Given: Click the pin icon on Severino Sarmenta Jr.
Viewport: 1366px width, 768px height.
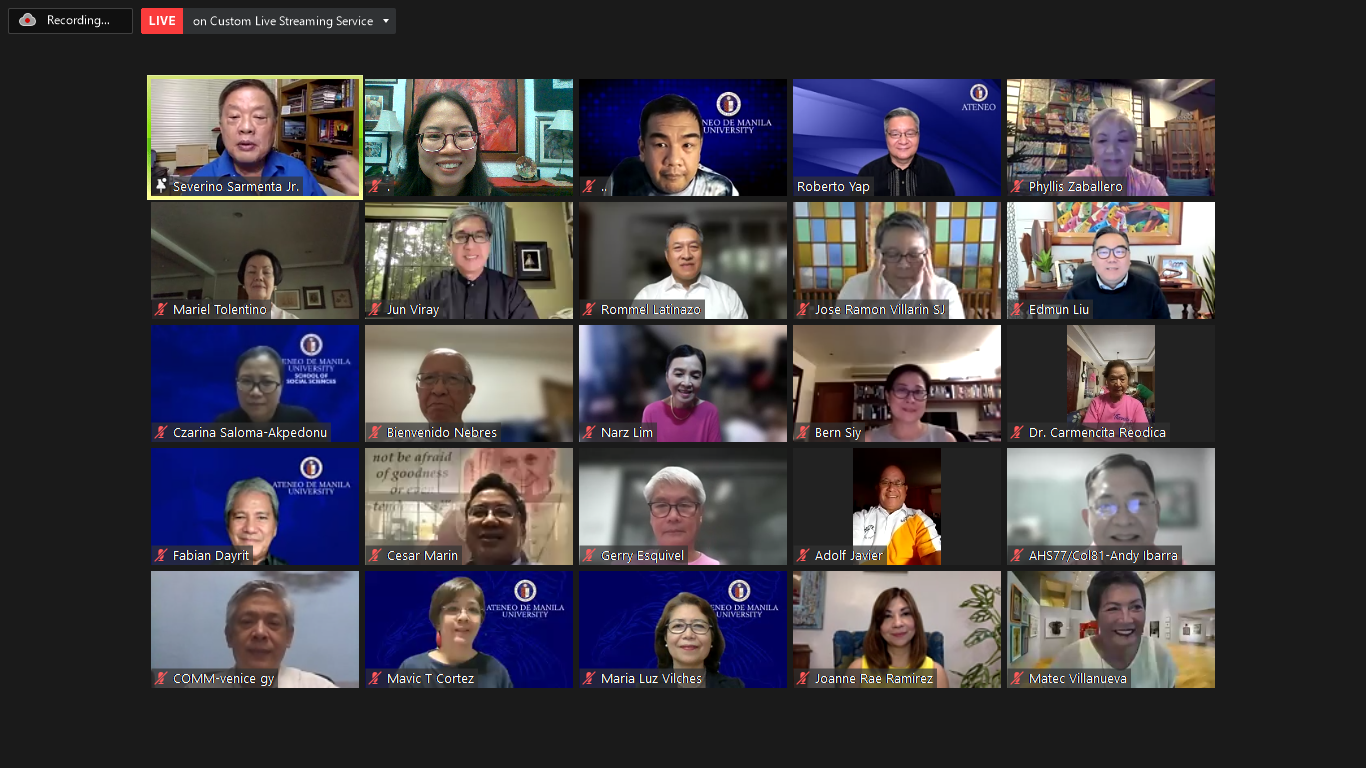Looking at the screenshot, I should click(161, 186).
